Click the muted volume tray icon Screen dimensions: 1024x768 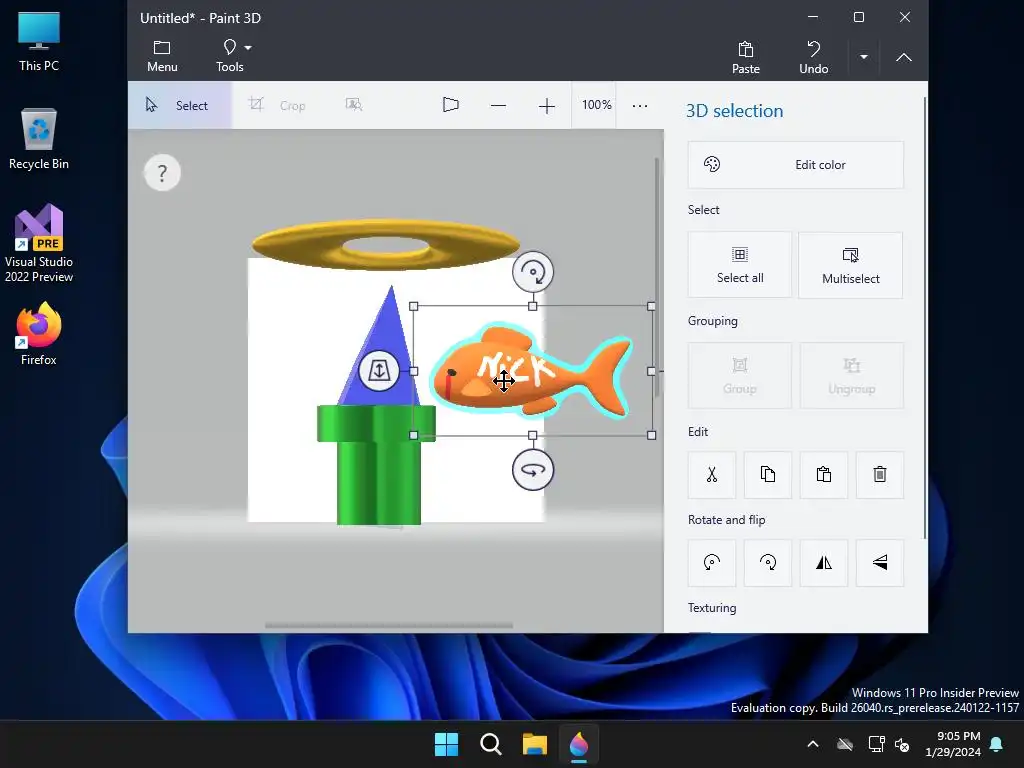903,744
